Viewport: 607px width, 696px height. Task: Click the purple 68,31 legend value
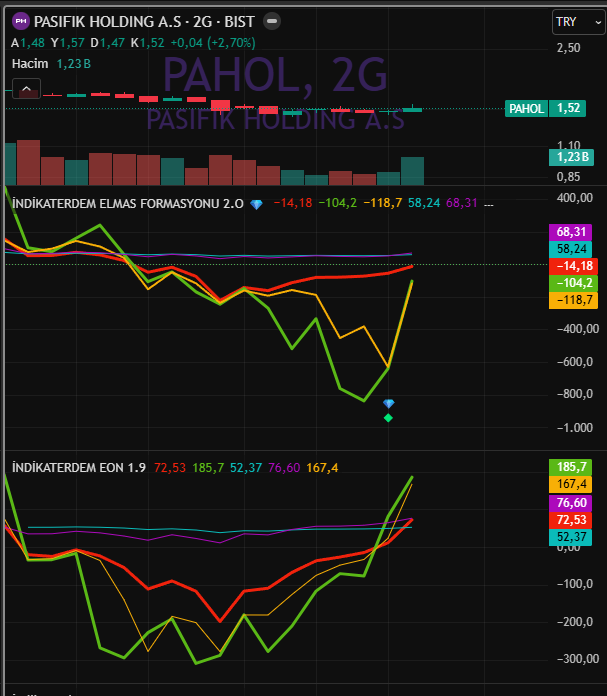462,203
